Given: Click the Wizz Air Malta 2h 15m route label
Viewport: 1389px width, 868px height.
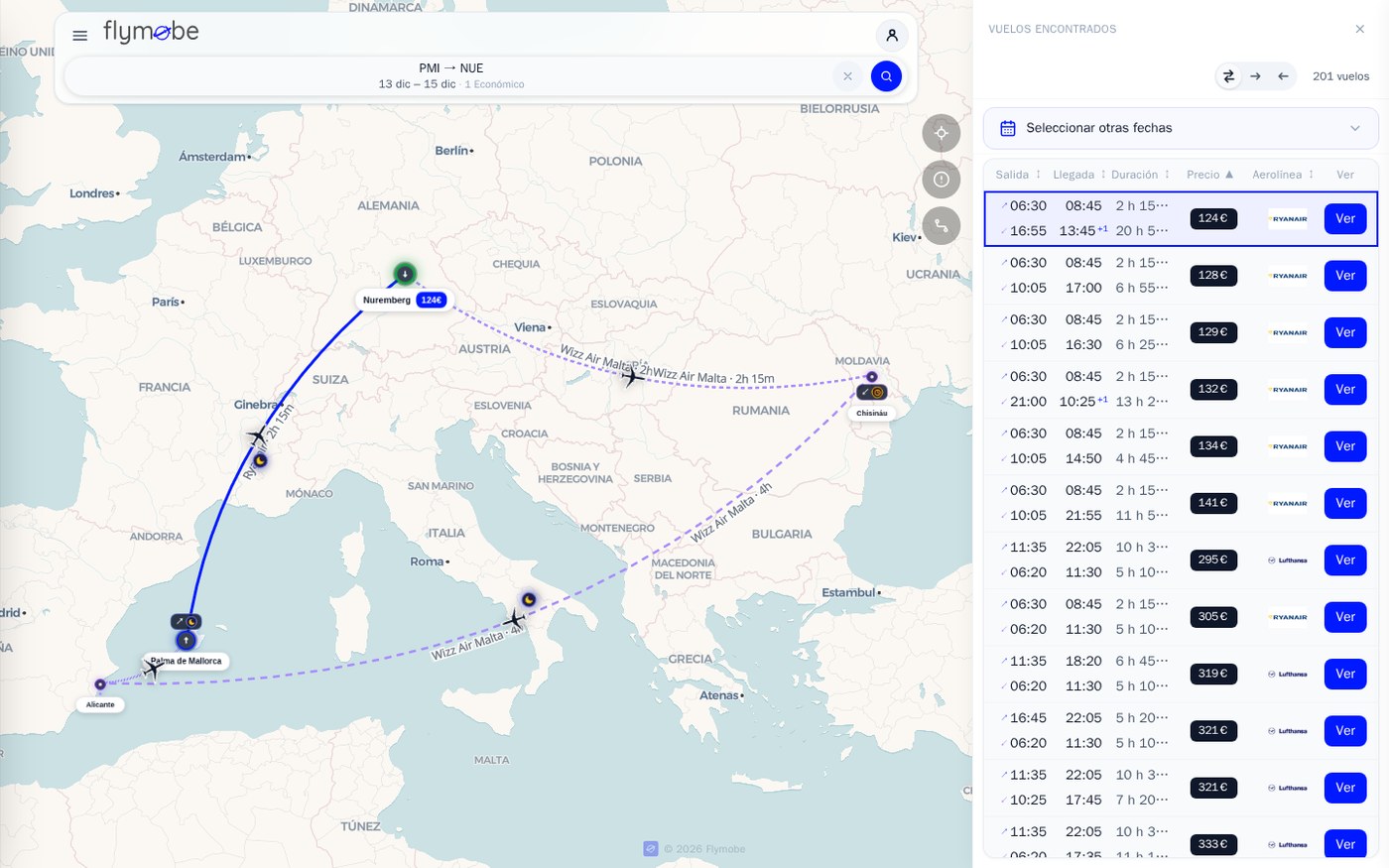Looking at the screenshot, I should coord(713,377).
